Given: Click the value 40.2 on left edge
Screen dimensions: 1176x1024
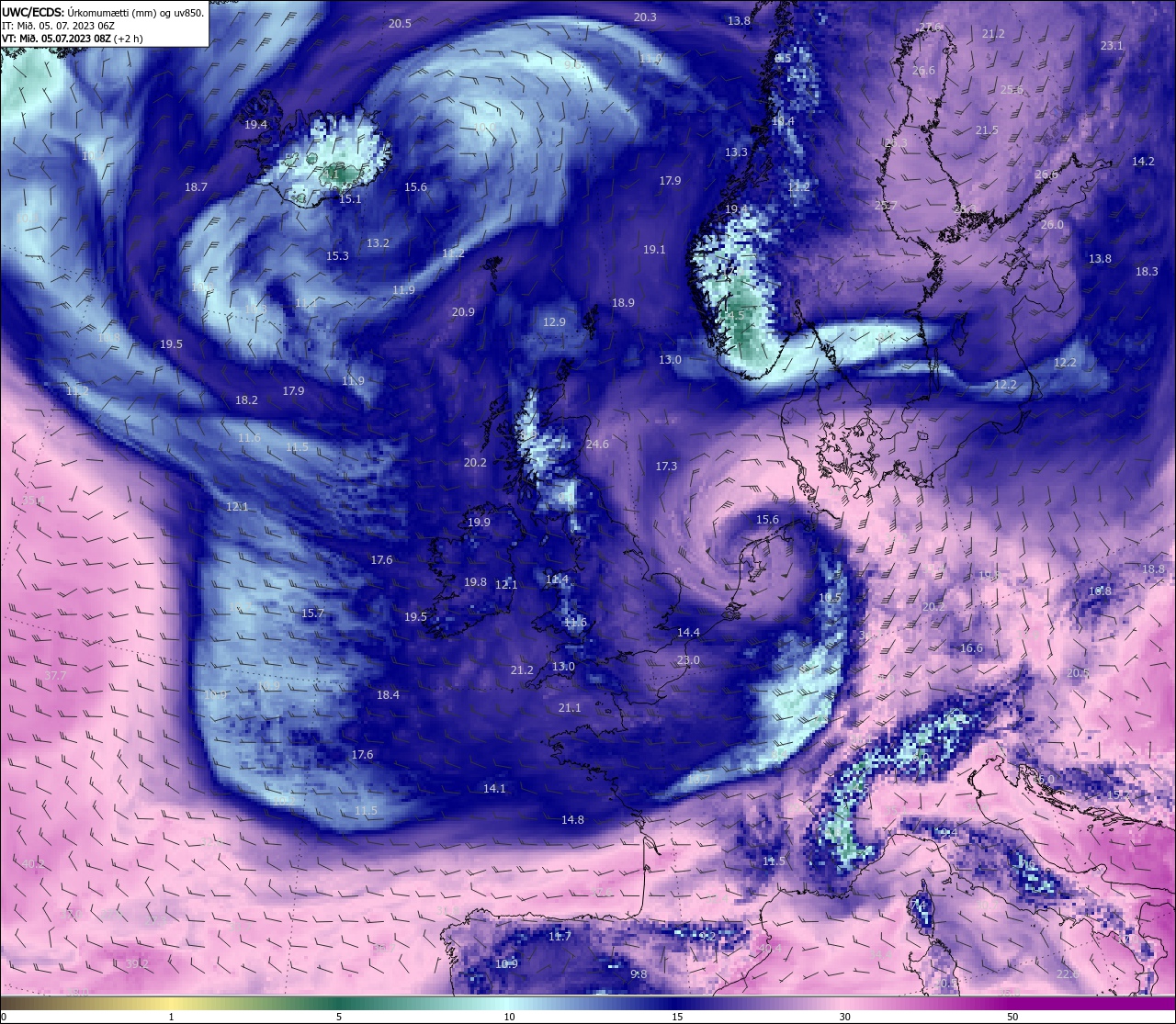Looking at the screenshot, I should pos(33,864).
